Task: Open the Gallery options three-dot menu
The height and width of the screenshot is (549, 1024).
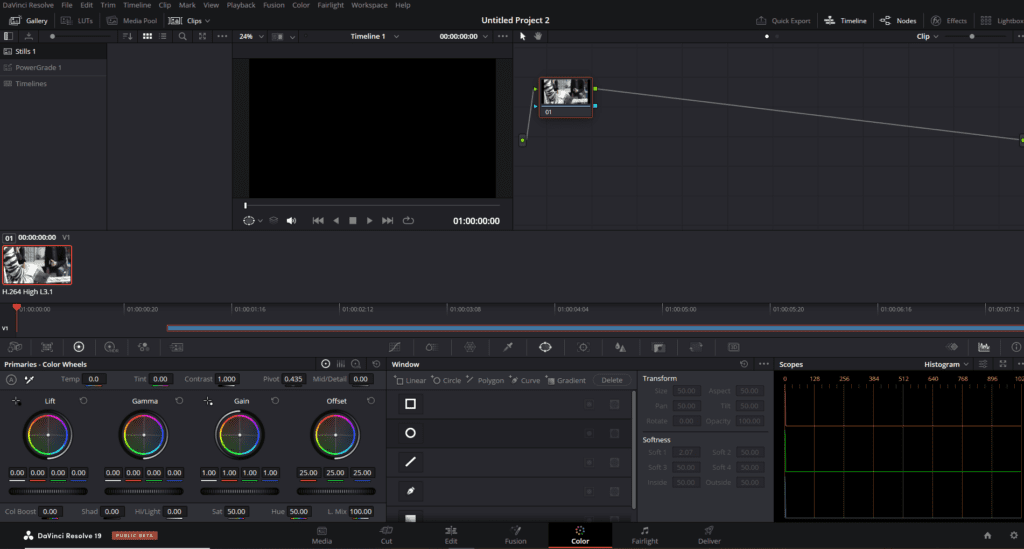Action: click(222, 37)
